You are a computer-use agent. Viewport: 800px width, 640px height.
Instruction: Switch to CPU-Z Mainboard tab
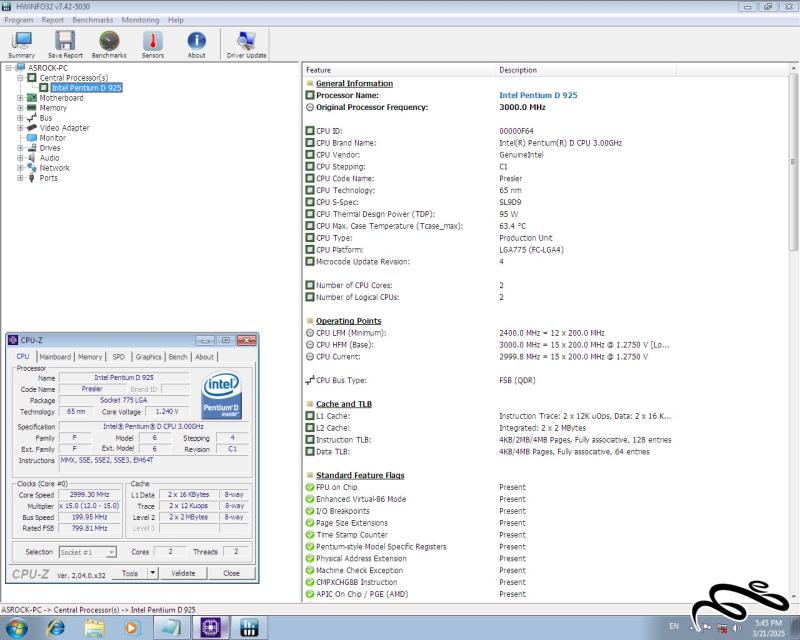coord(55,357)
